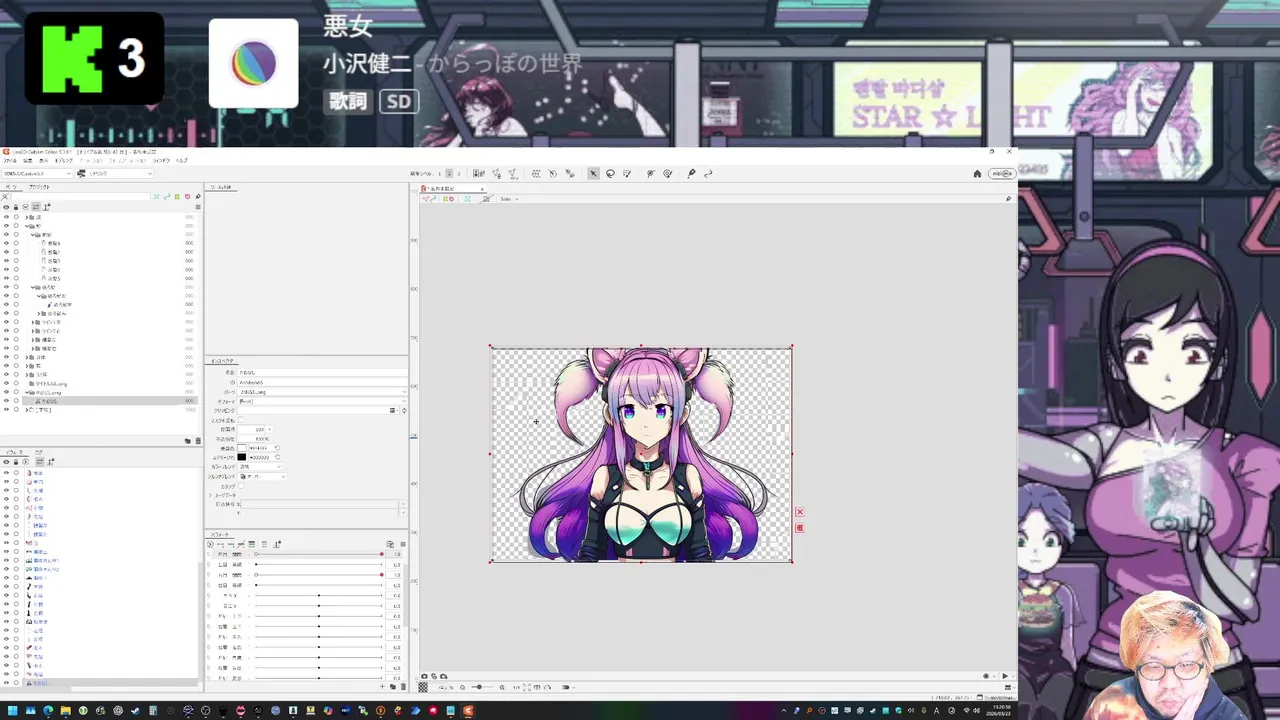Enable the カリング checkbox in Inspector
The image size is (1280, 720).
tap(241, 486)
